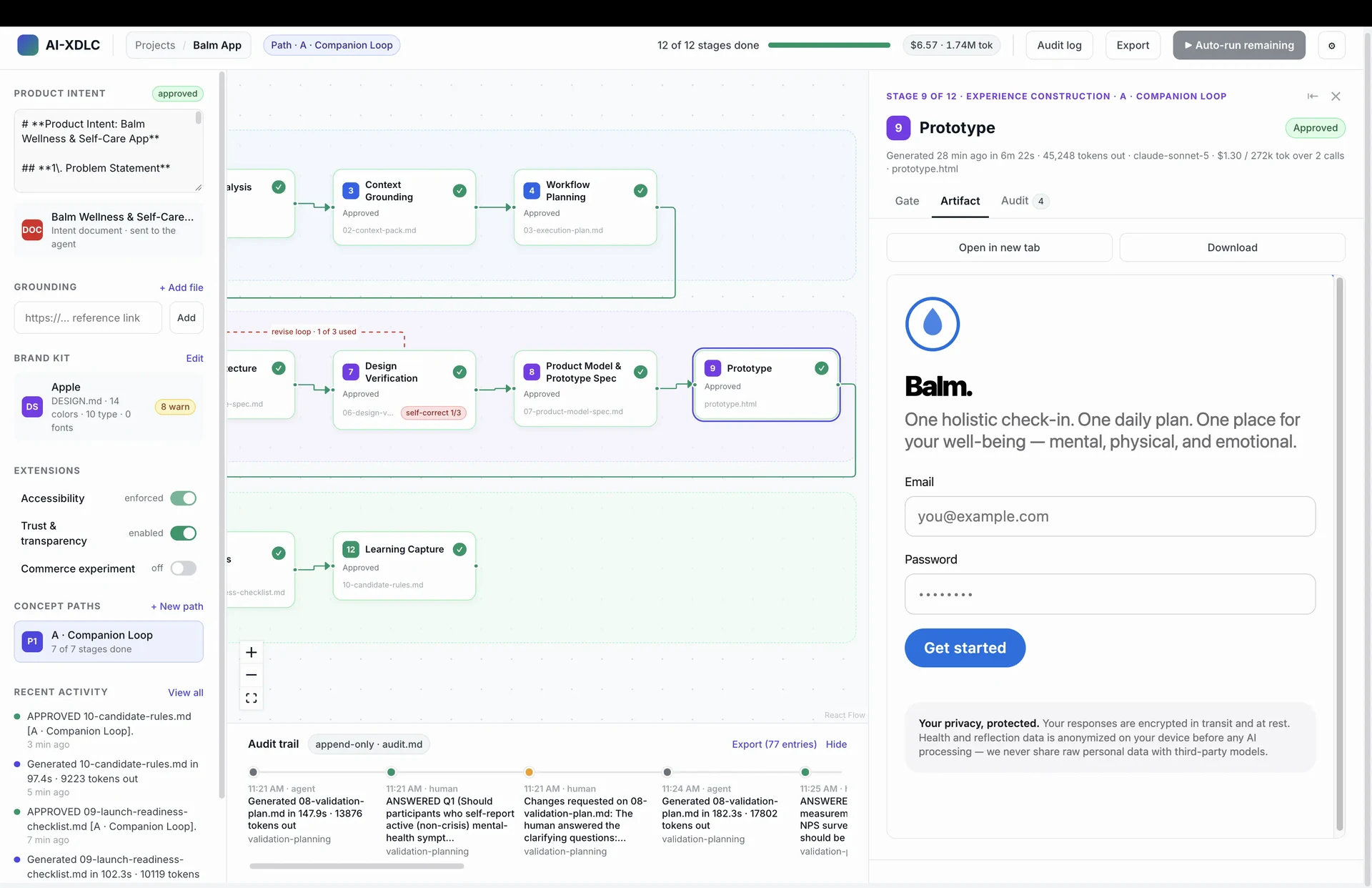Click the reference link input field
The width and height of the screenshot is (1372, 888).
[88, 317]
